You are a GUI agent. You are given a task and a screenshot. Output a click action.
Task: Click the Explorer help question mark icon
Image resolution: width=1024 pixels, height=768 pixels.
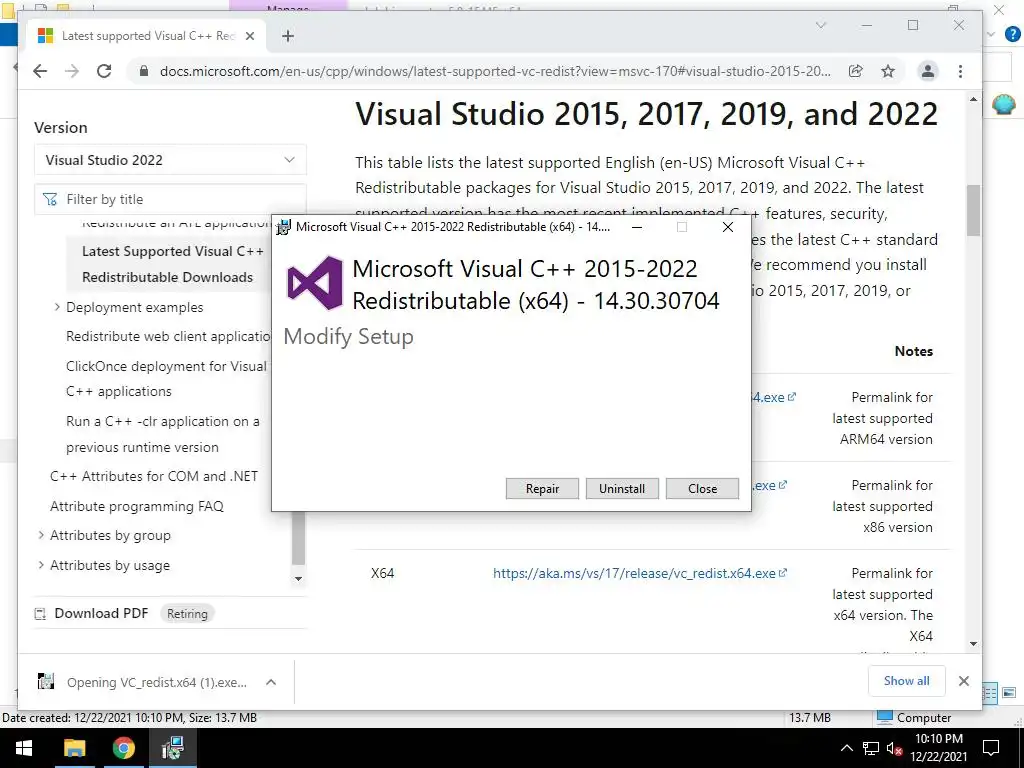(x=1012, y=35)
